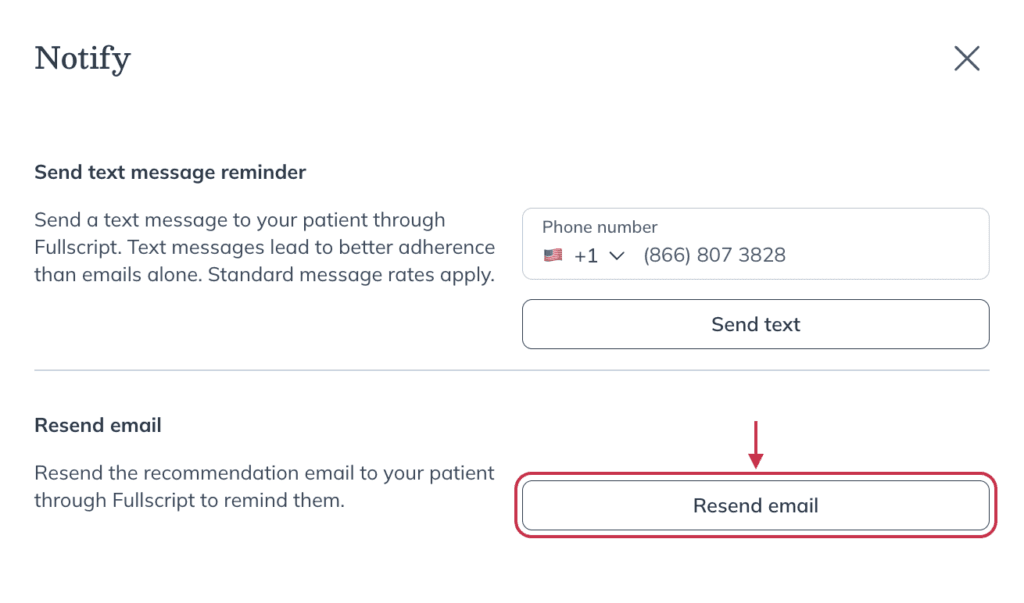Click the Phone number field label

(600, 227)
